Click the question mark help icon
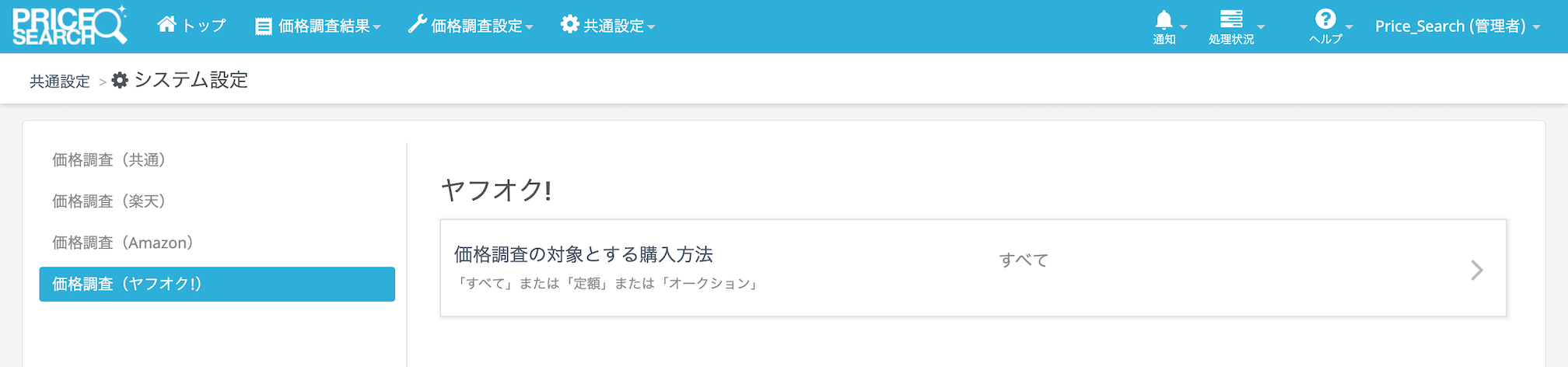Screen dimensions: 1568x367 (1325, 19)
